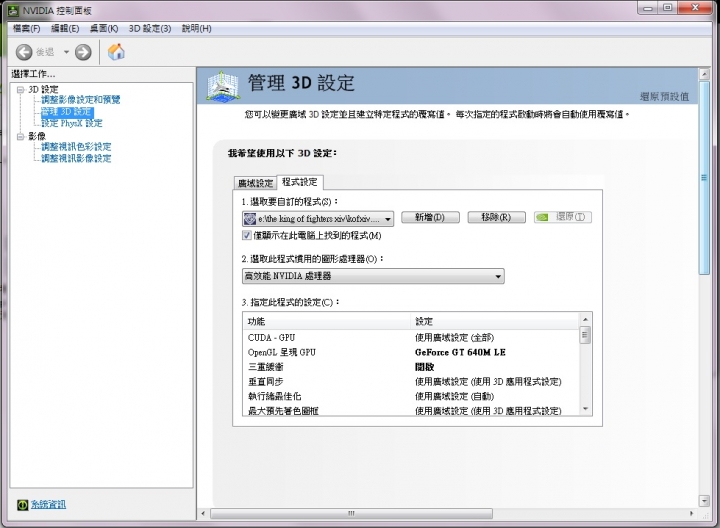
Task: Select the 三重緩衝 setting row
Action: pyautogui.click(x=411, y=367)
